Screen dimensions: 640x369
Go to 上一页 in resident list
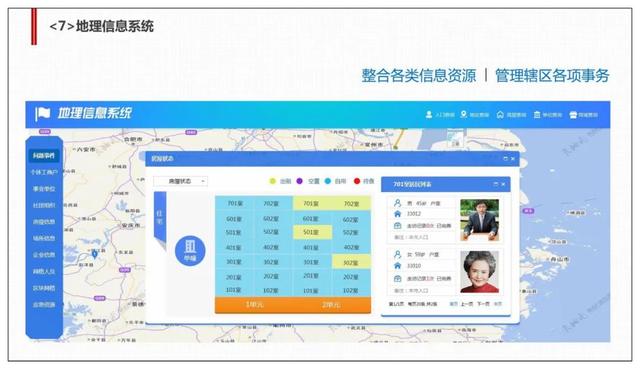point(467,304)
